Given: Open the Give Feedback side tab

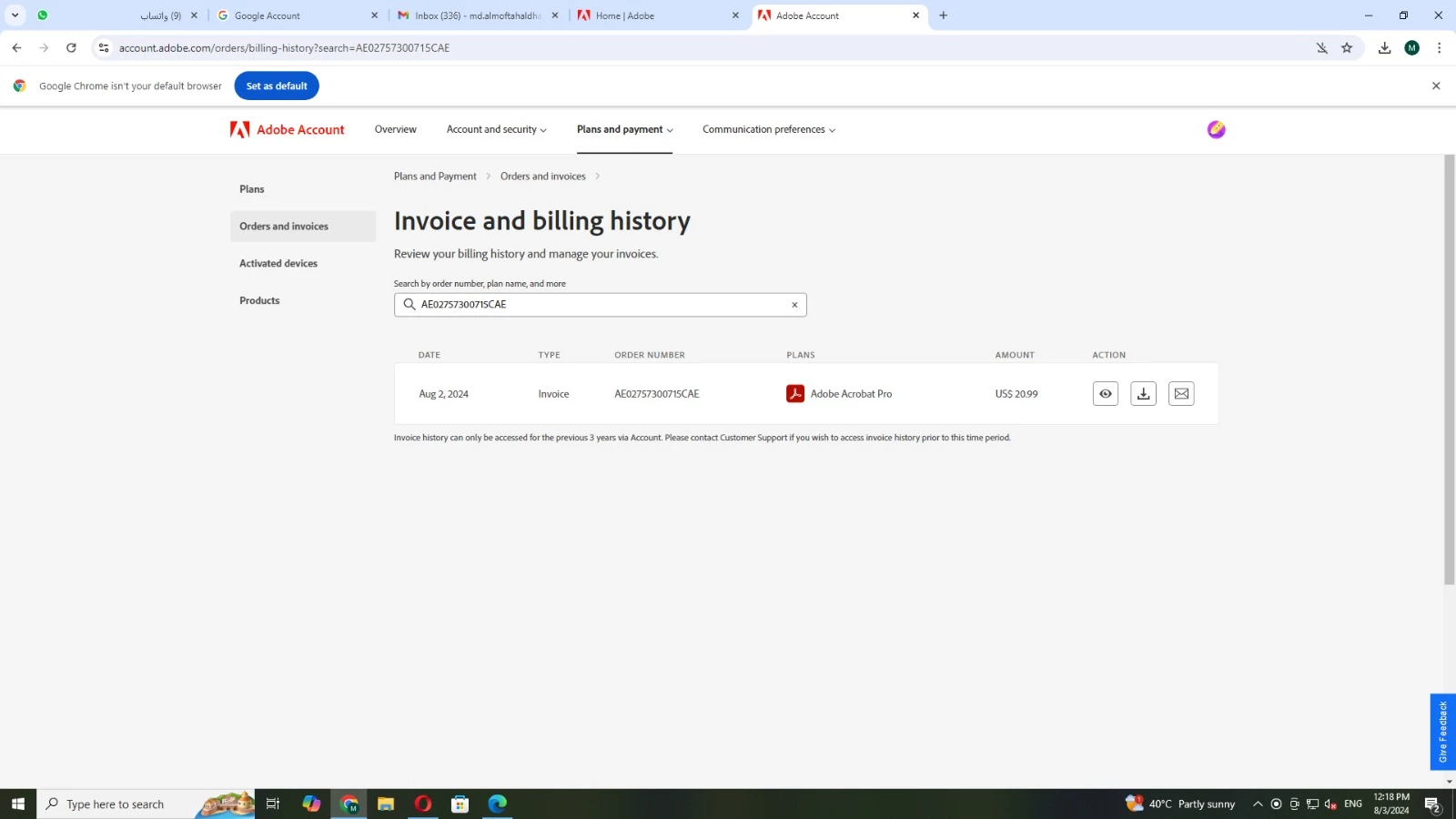Looking at the screenshot, I should click(1442, 732).
